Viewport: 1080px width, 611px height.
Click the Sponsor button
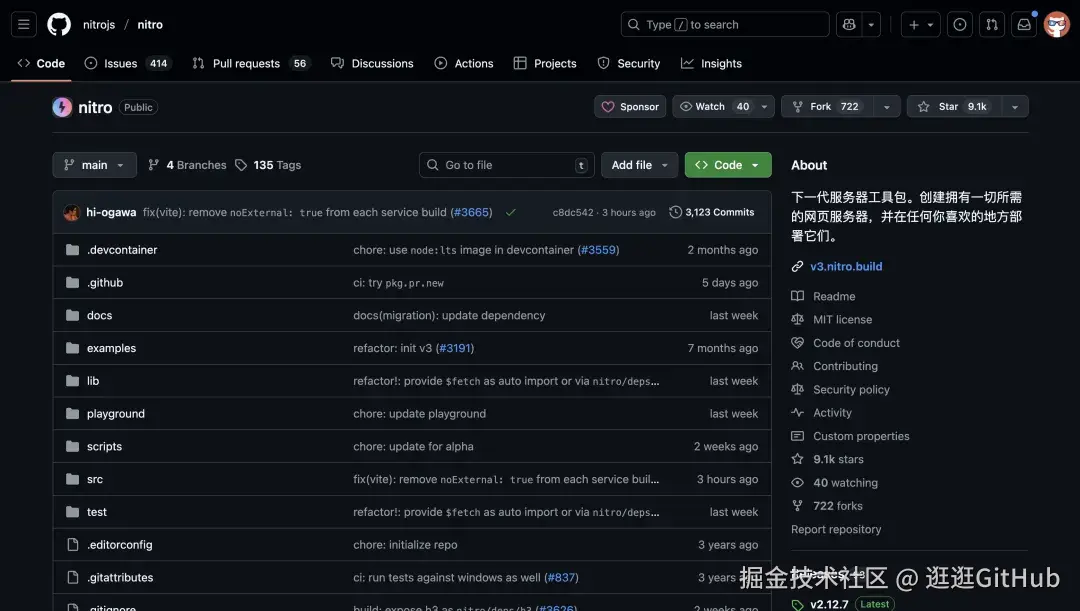(630, 107)
